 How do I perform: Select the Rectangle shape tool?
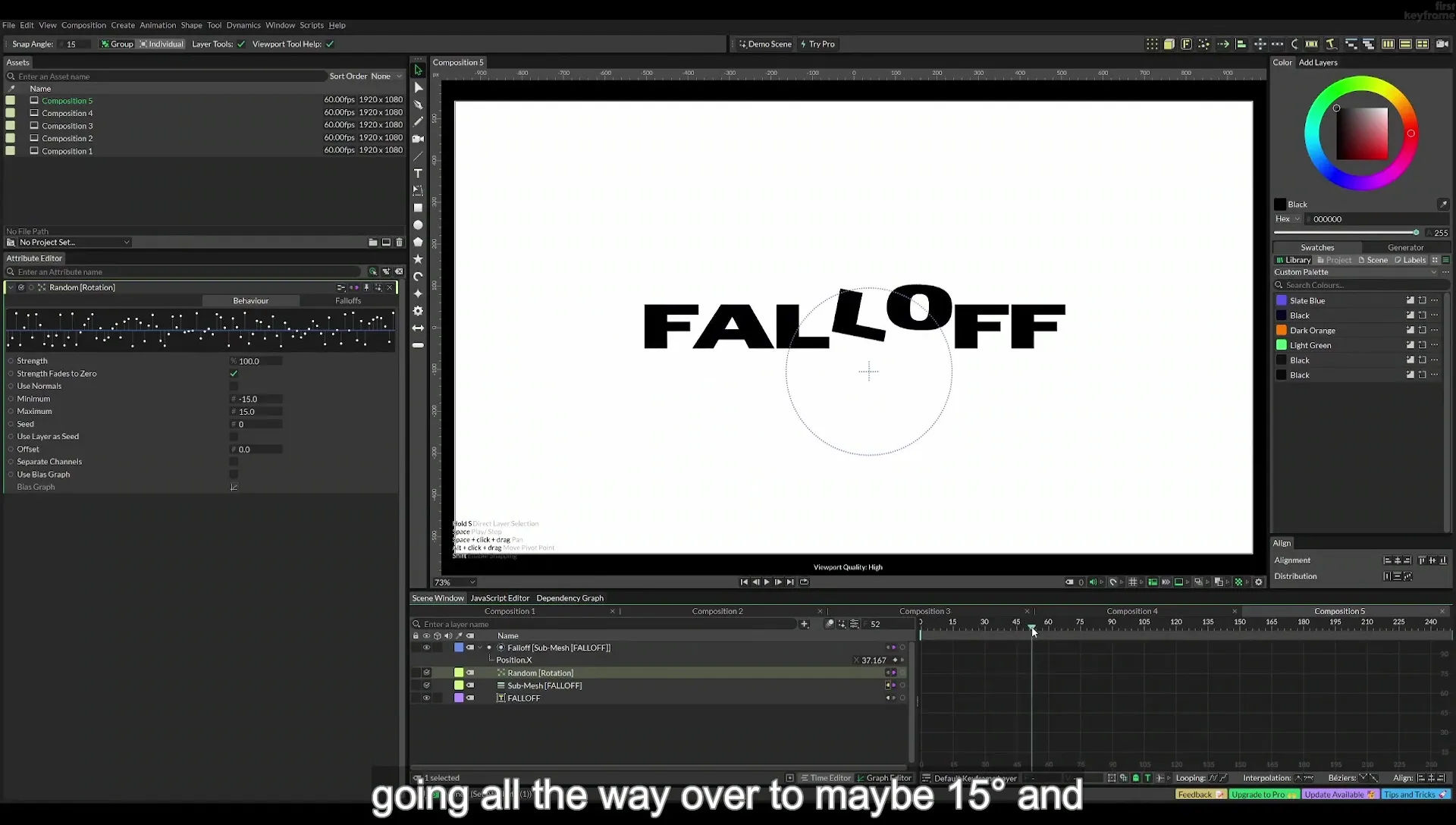[x=418, y=208]
